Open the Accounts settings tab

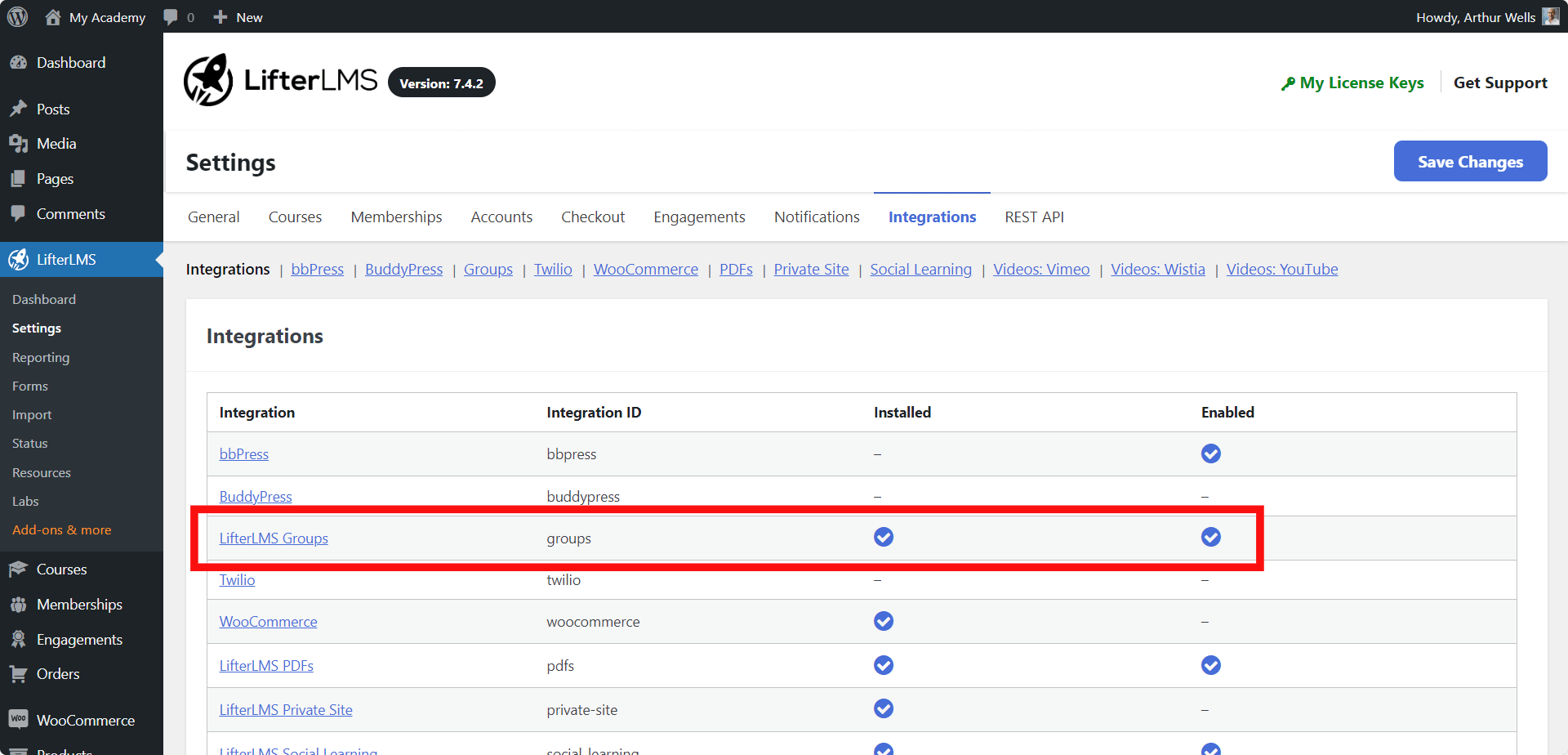(501, 217)
